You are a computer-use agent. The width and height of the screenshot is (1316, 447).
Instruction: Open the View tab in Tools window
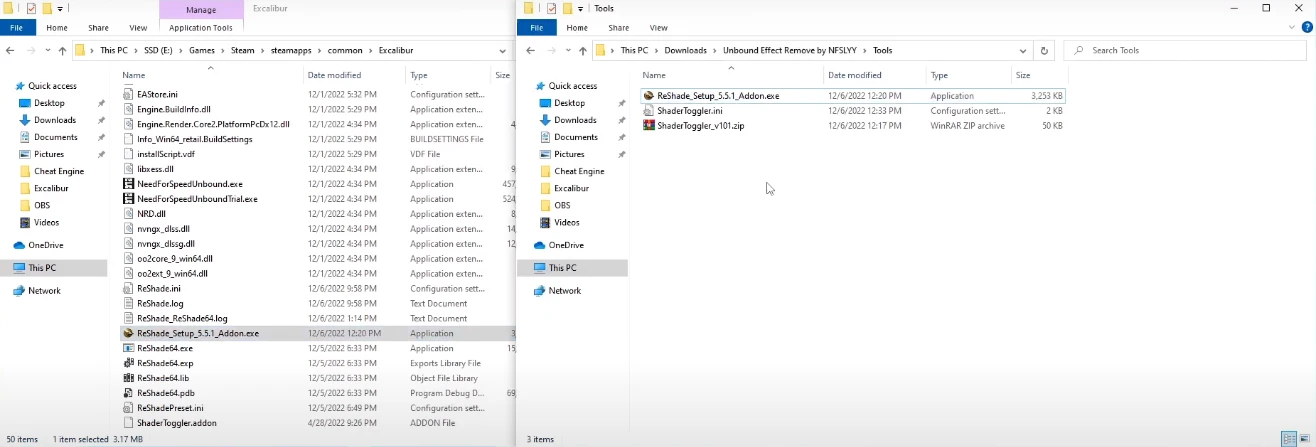coord(659,28)
